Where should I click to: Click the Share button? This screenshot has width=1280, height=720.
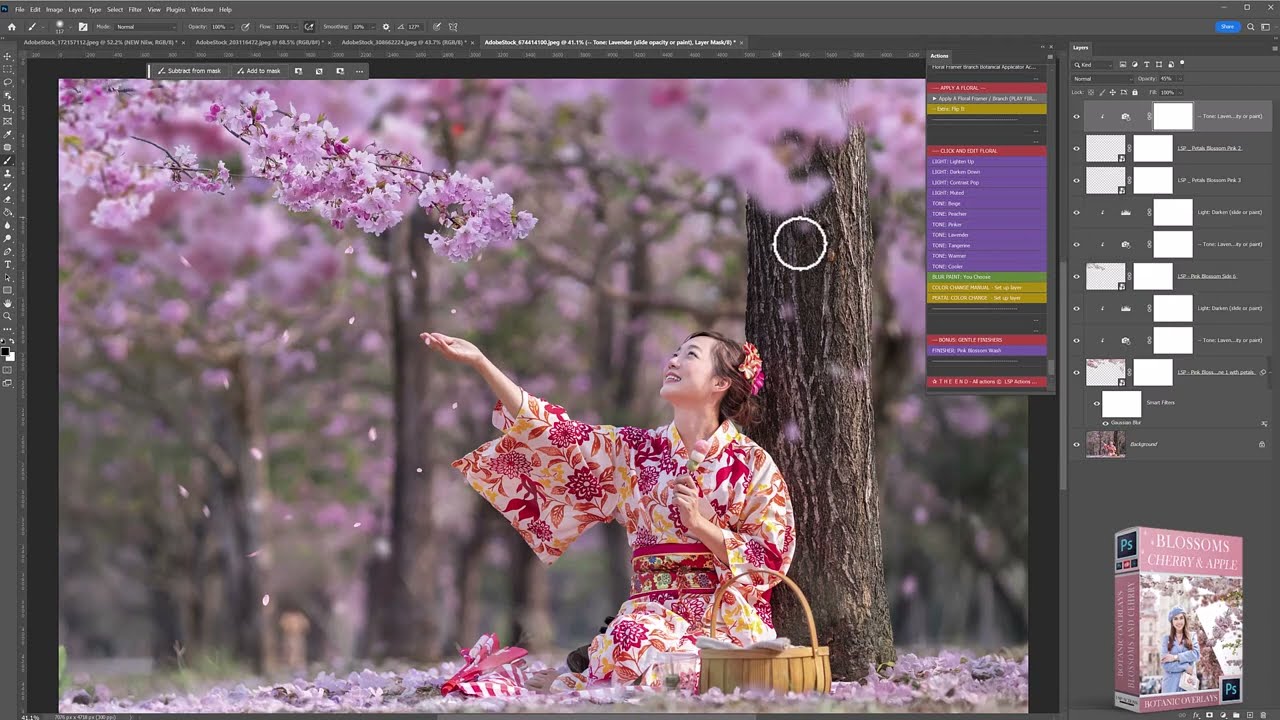tap(1227, 27)
